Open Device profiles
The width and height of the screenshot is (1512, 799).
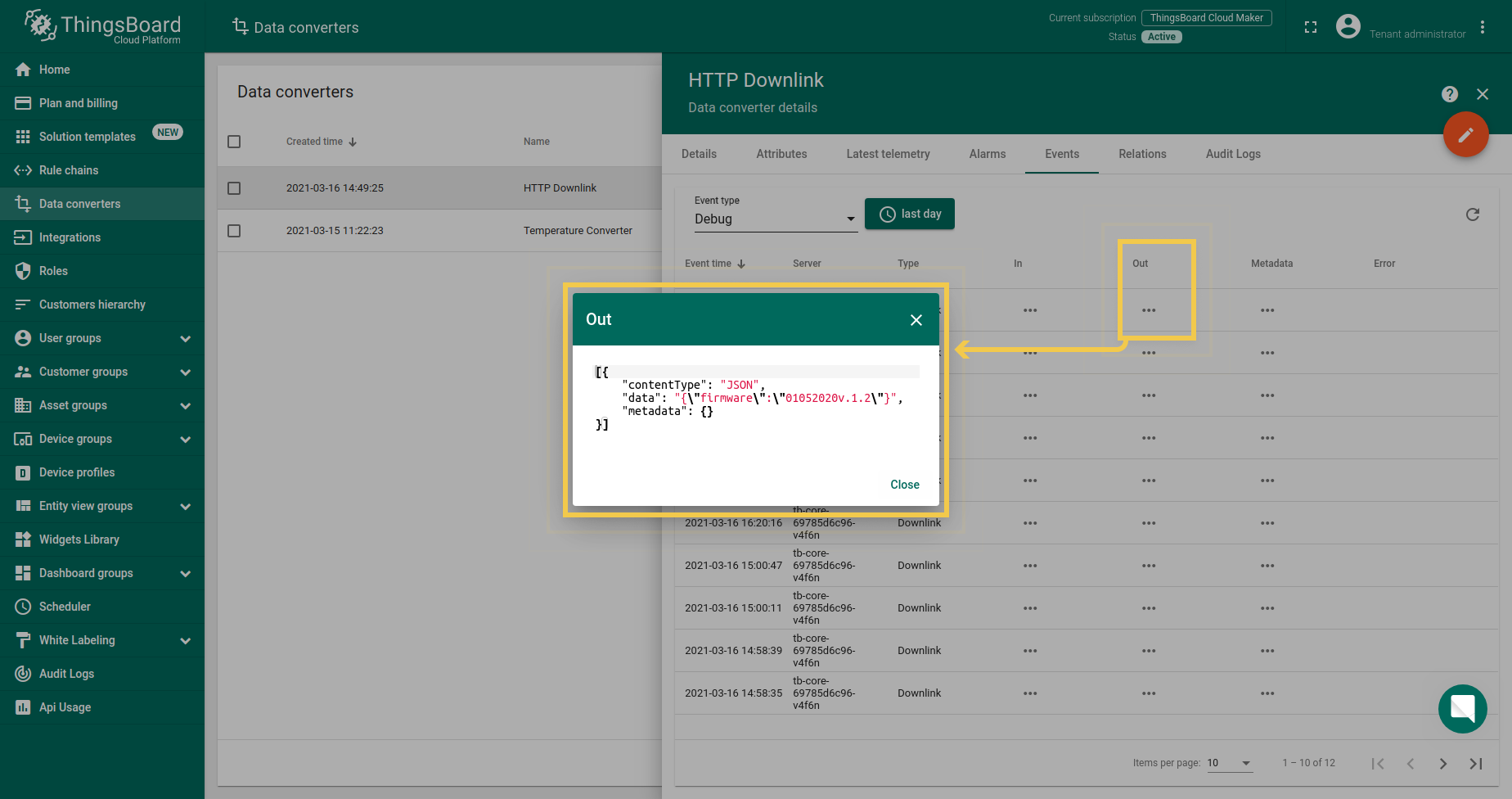[101, 472]
